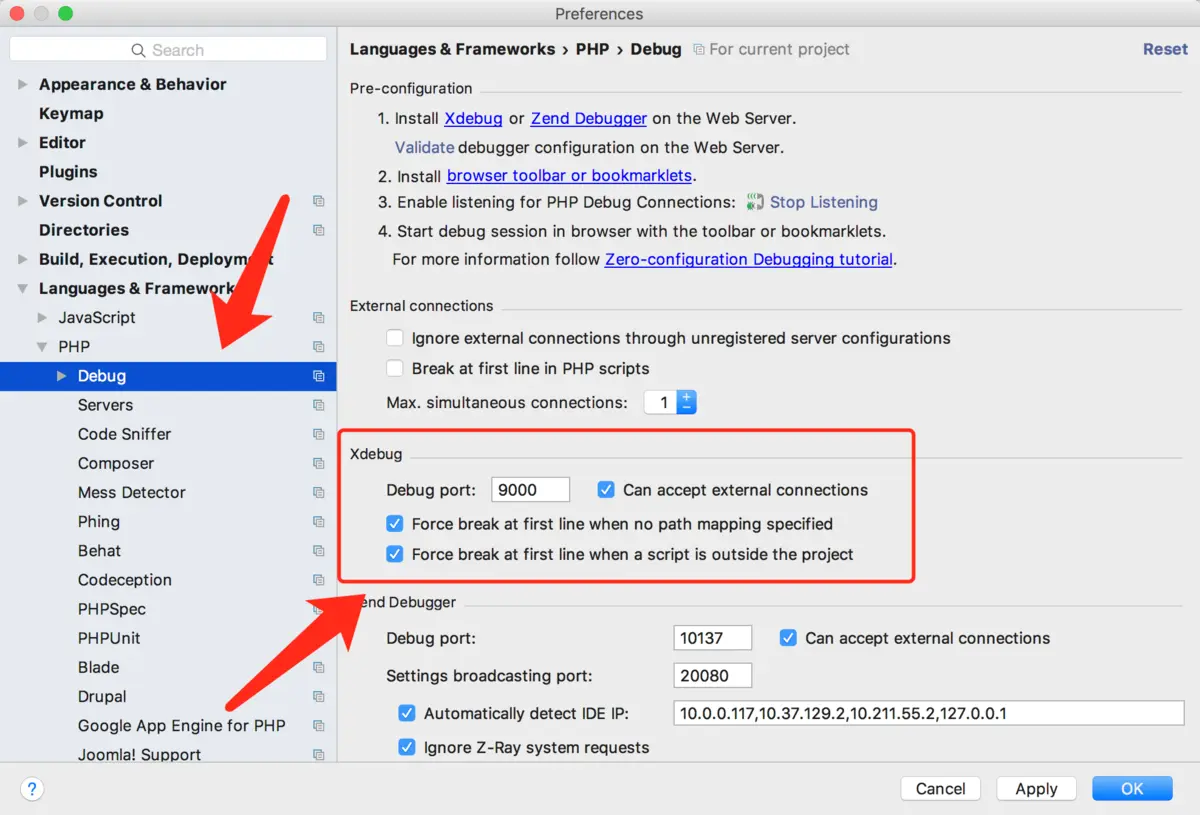Collapse the PHP node
Image resolution: width=1200 pixels, height=815 pixels.
point(42,347)
